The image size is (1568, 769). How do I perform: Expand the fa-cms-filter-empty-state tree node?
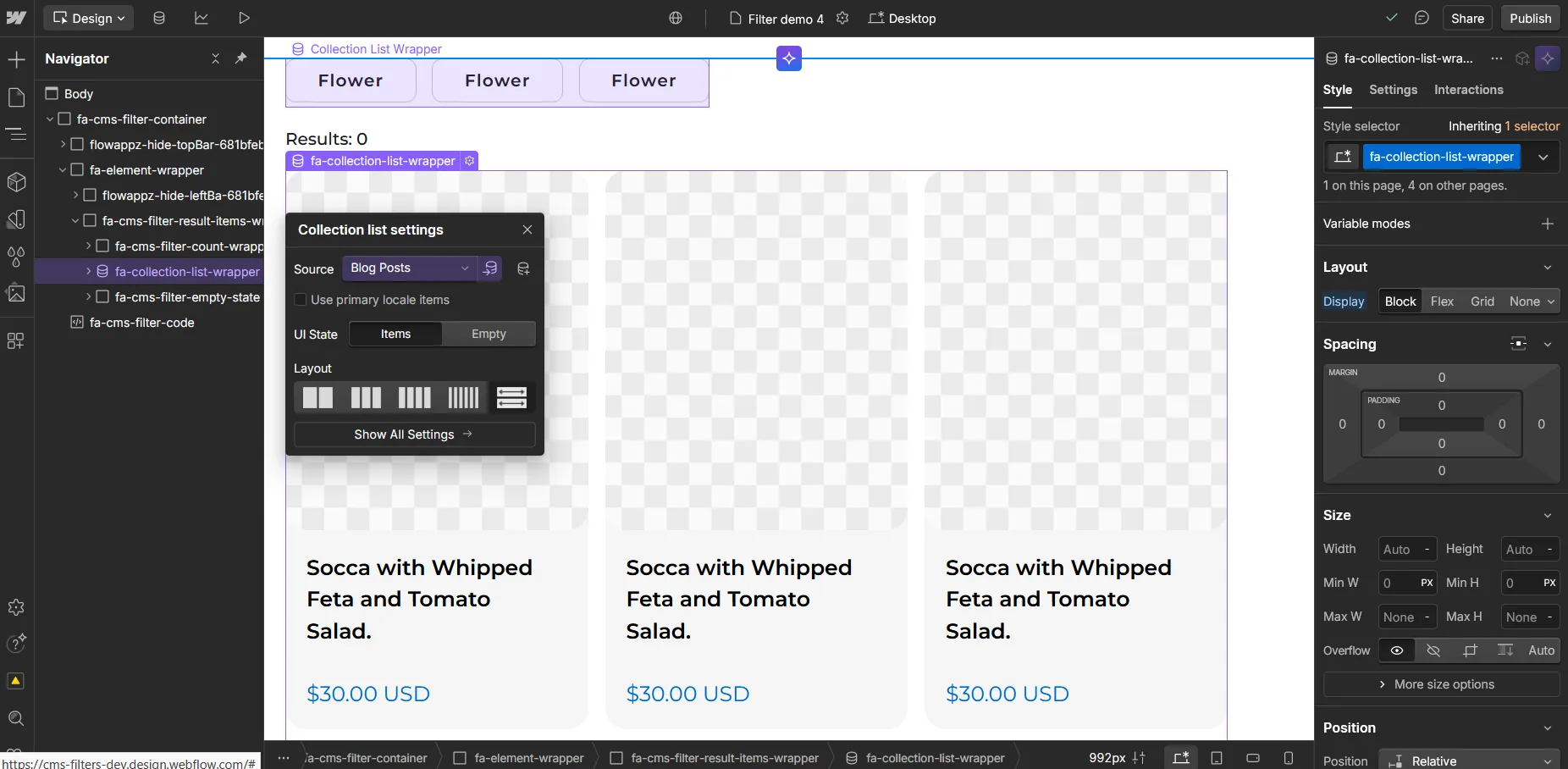tap(88, 297)
